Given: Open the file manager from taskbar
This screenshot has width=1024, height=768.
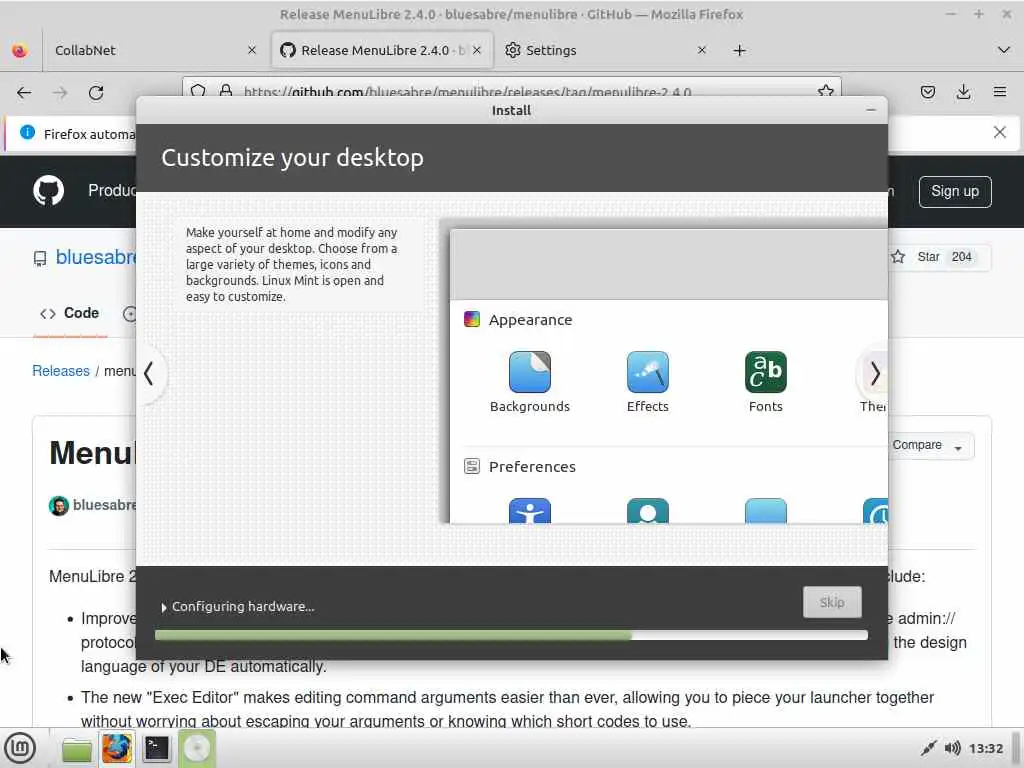Looking at the screenshot, I should point(77,749).
